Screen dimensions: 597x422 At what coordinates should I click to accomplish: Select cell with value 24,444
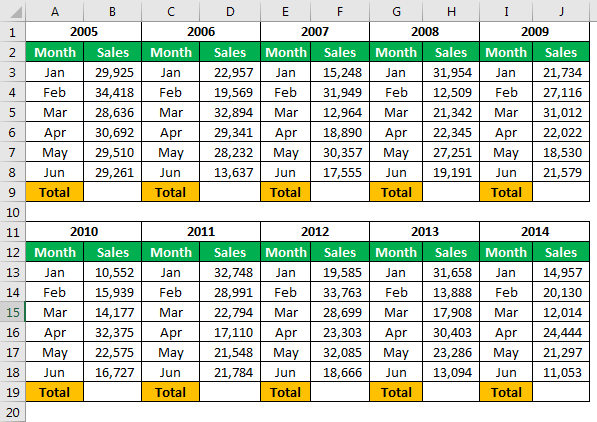click(561, 332)
